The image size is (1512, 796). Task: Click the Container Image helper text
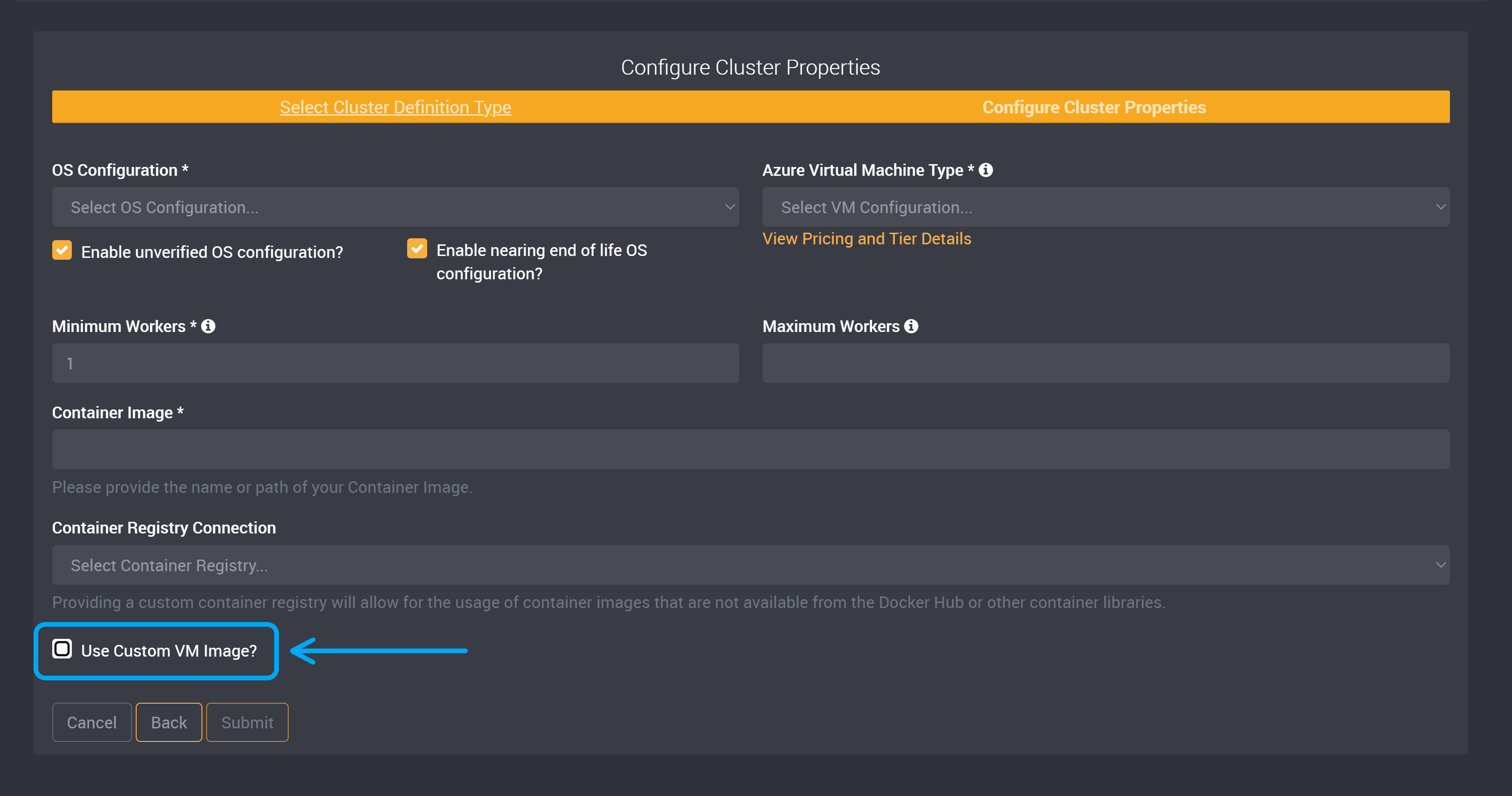[x=262, y=487]
